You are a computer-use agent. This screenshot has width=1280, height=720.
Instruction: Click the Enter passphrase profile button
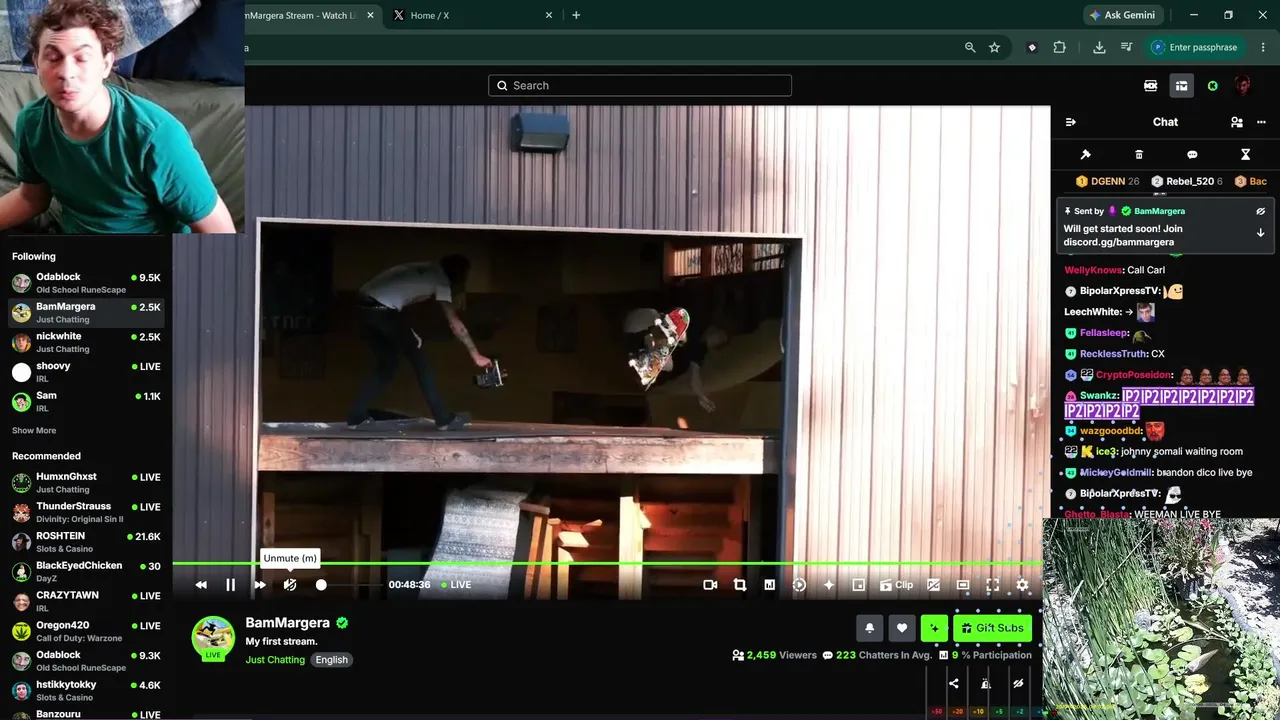[x=1197, y=47]
